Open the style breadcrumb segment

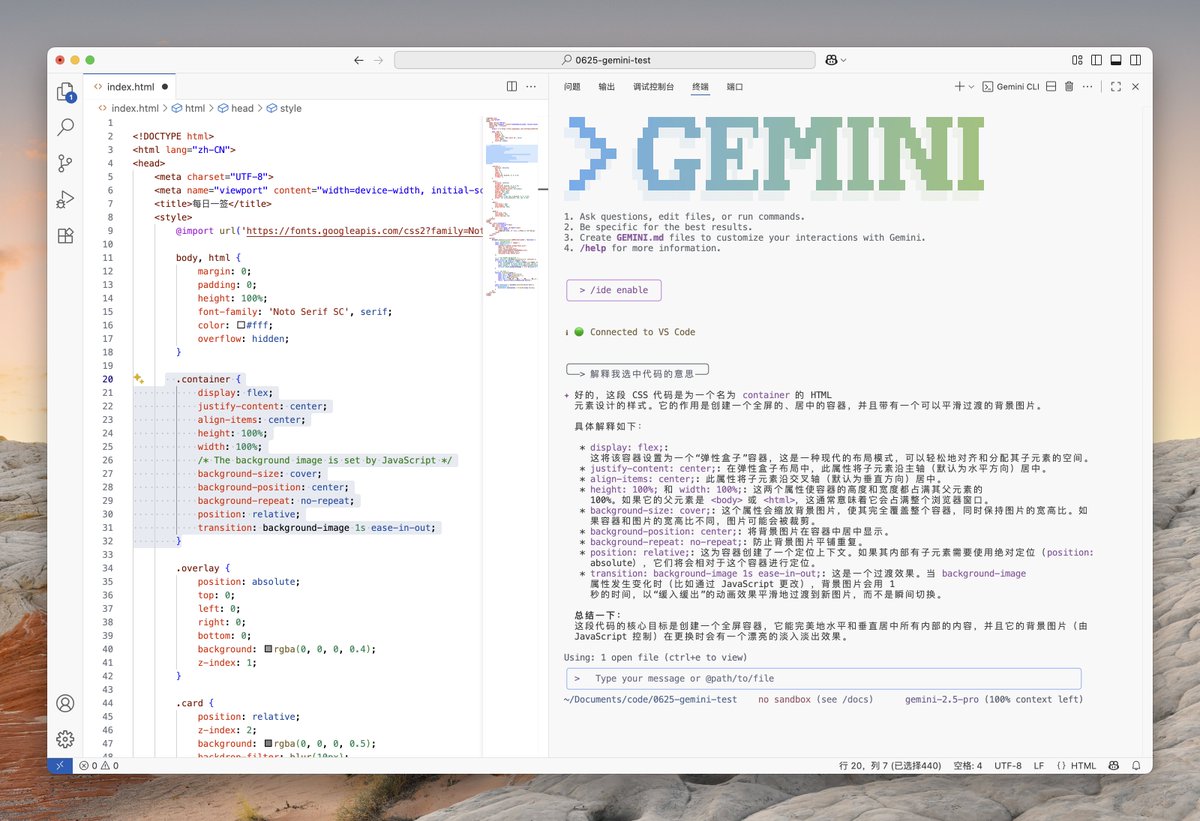(x=290, y=108)
